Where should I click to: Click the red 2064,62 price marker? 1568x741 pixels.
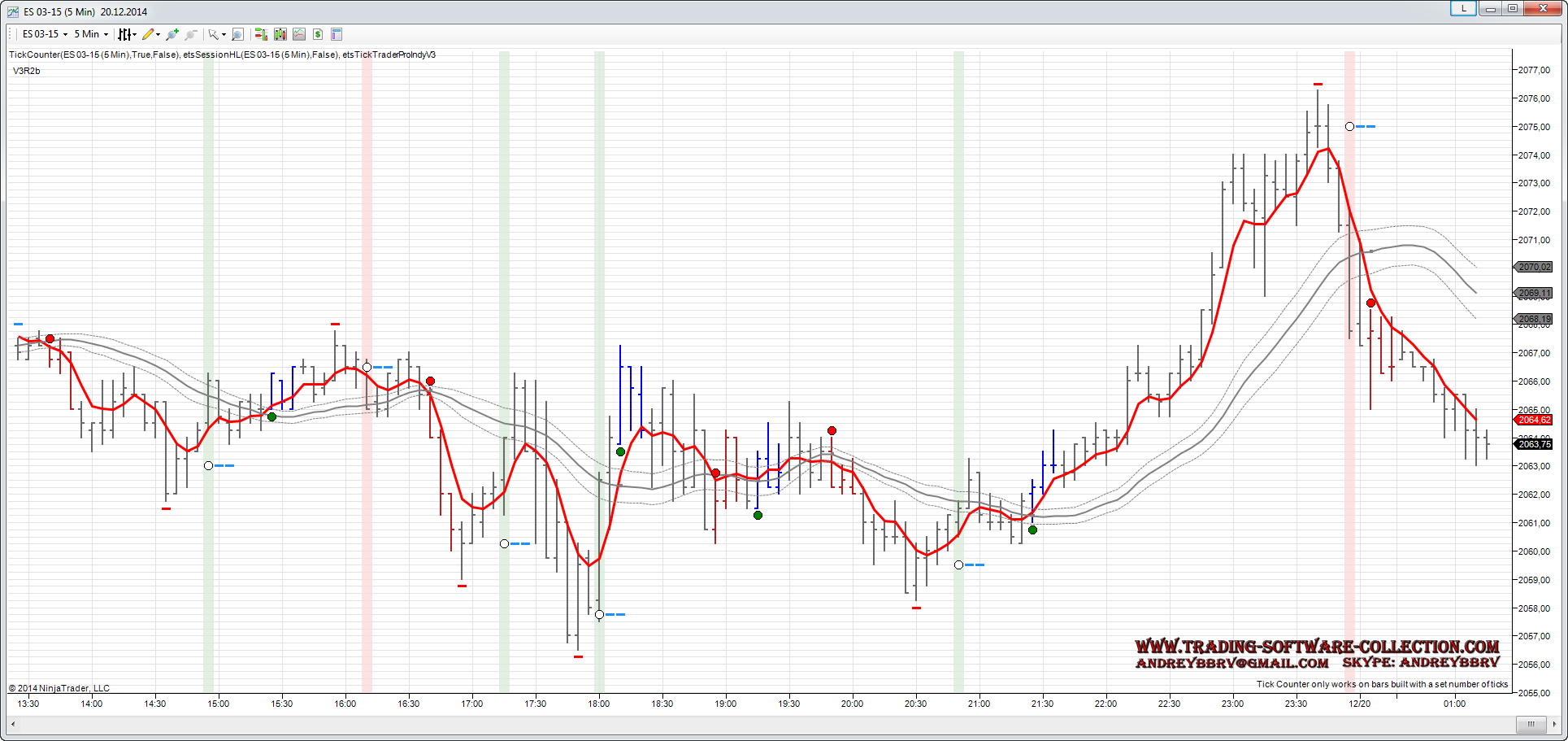coord(1533,420)
